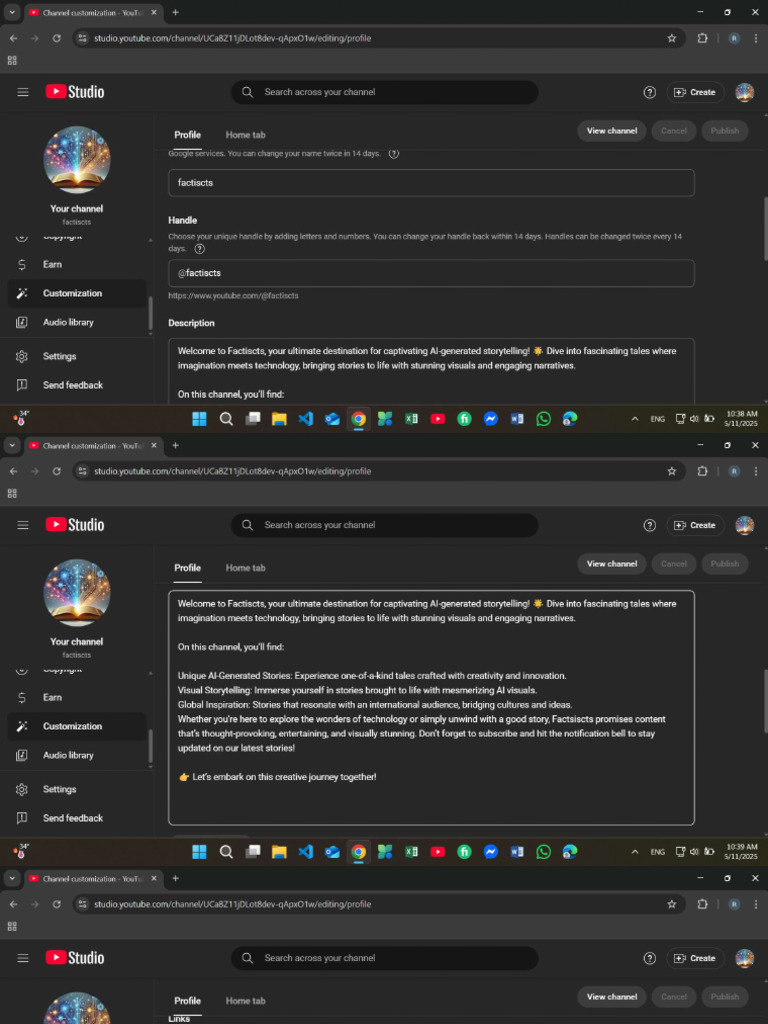768x1024 pixels.
Task: Switch to Home tab in the 10:39 AM capture
Action: tap(246, 568)
